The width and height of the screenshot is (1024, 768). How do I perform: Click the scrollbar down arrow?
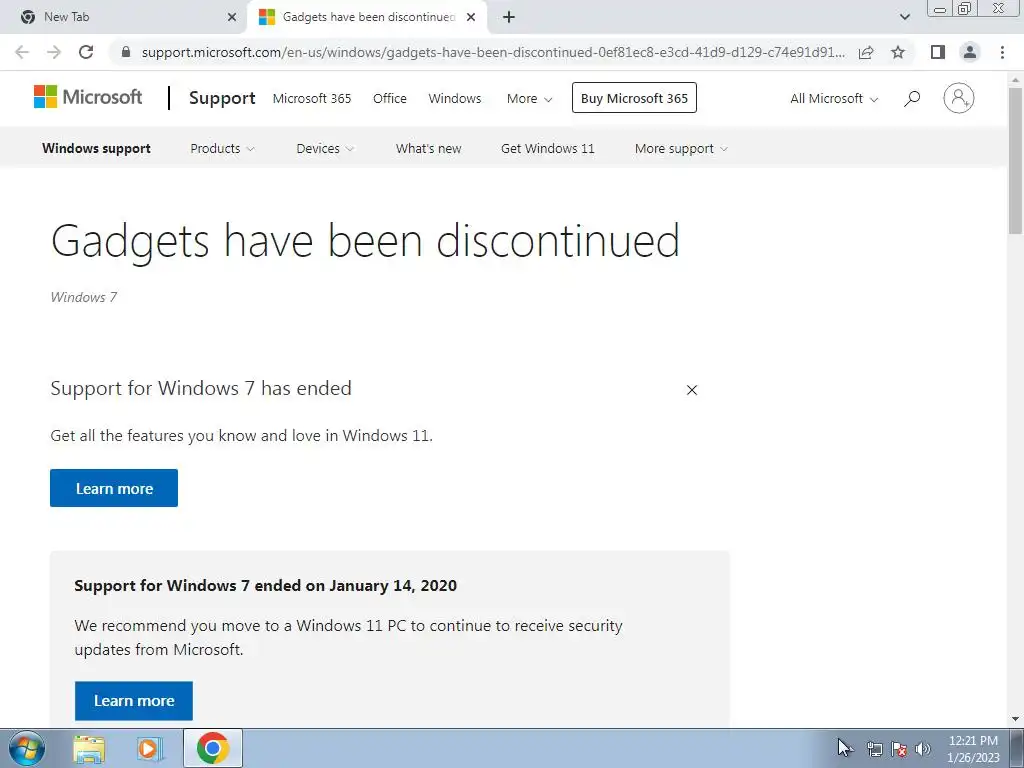pos(1015,720)
